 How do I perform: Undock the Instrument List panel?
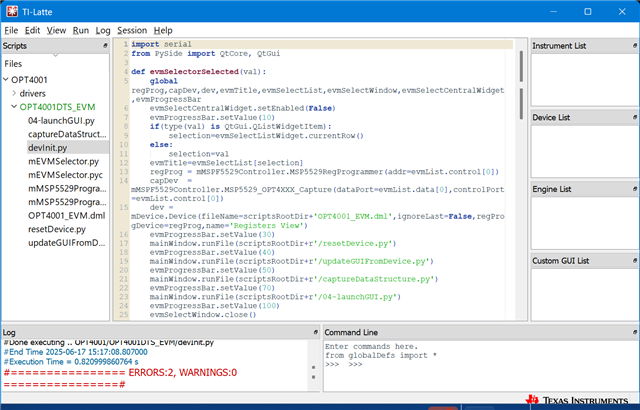point(635,46)
